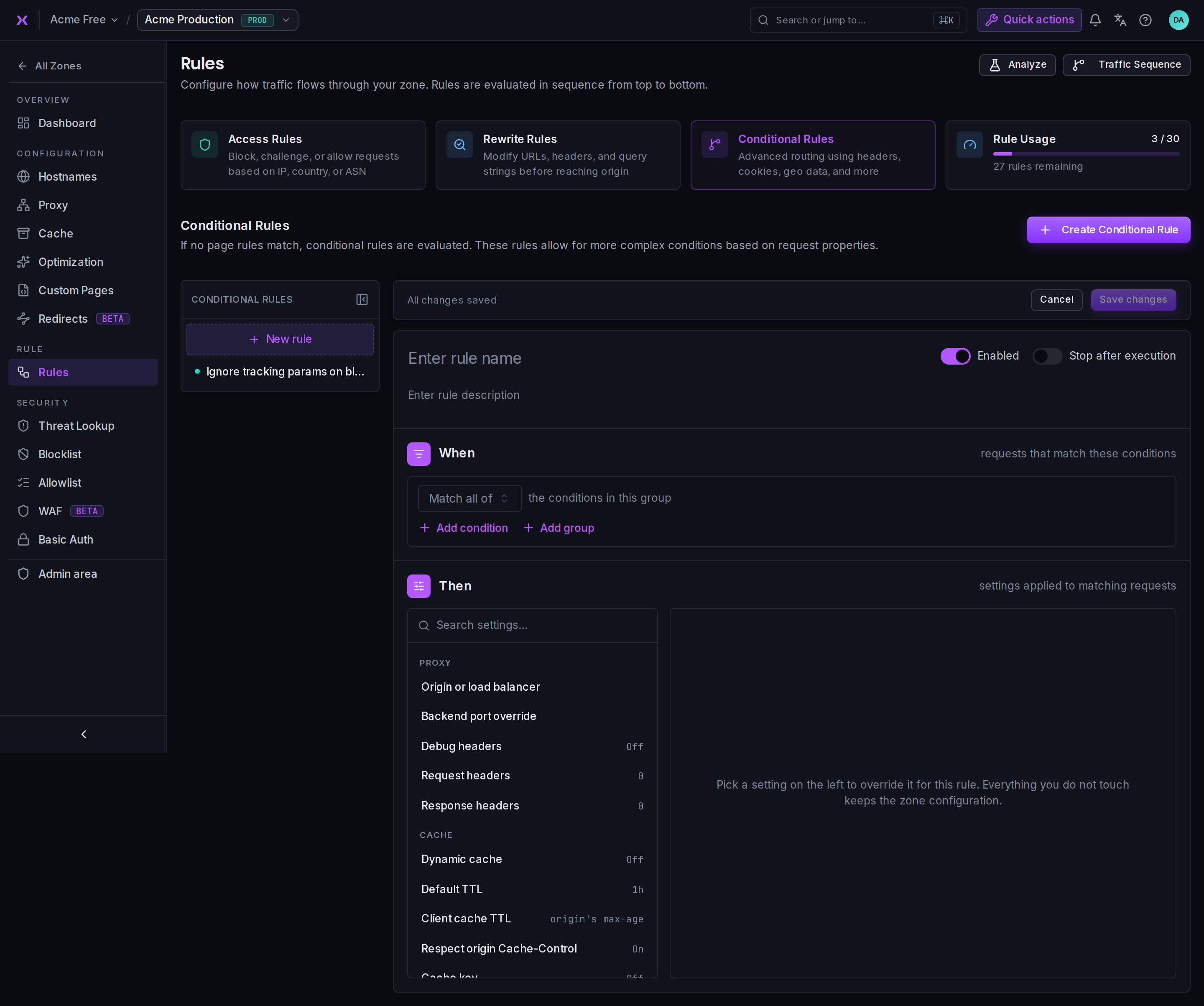Image resolution: width=1204 pixels, height=1006 pixels.
Task: Click the Add group link
Action: point(559,528)
